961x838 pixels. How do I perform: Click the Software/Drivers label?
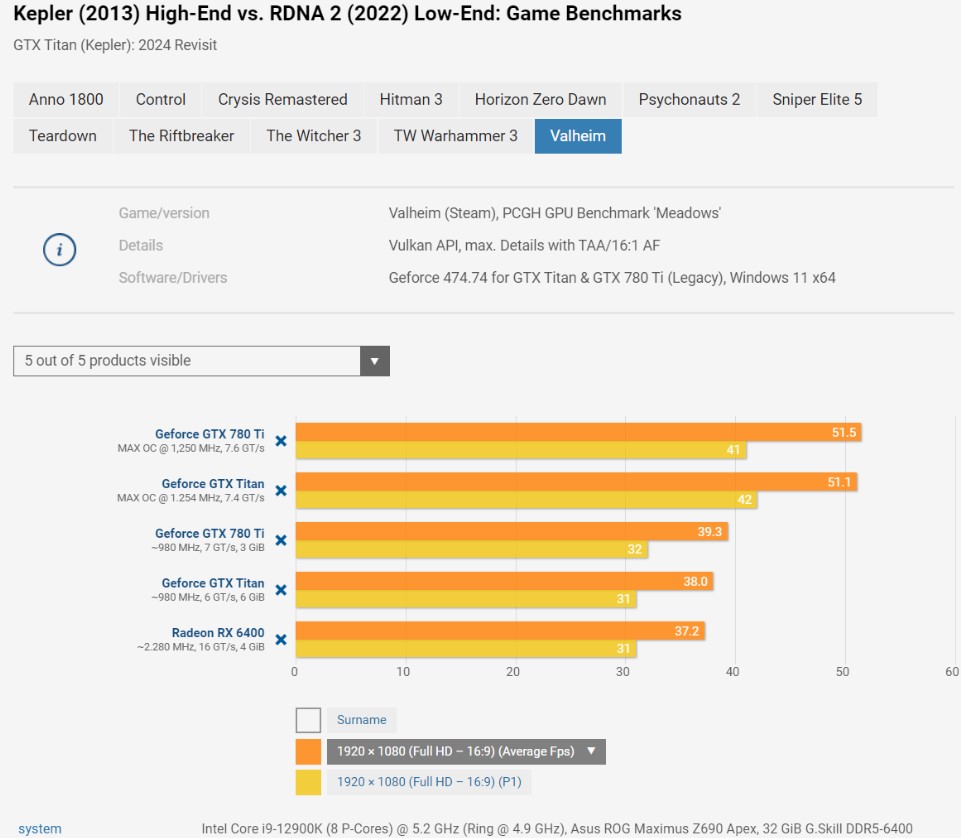173,278
